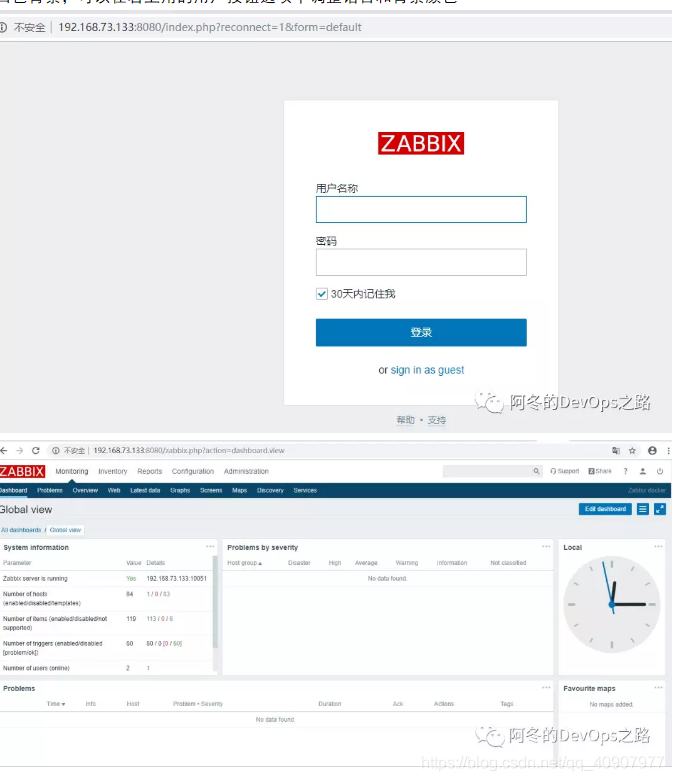Click the 'Number of users (online)' row

106,668
